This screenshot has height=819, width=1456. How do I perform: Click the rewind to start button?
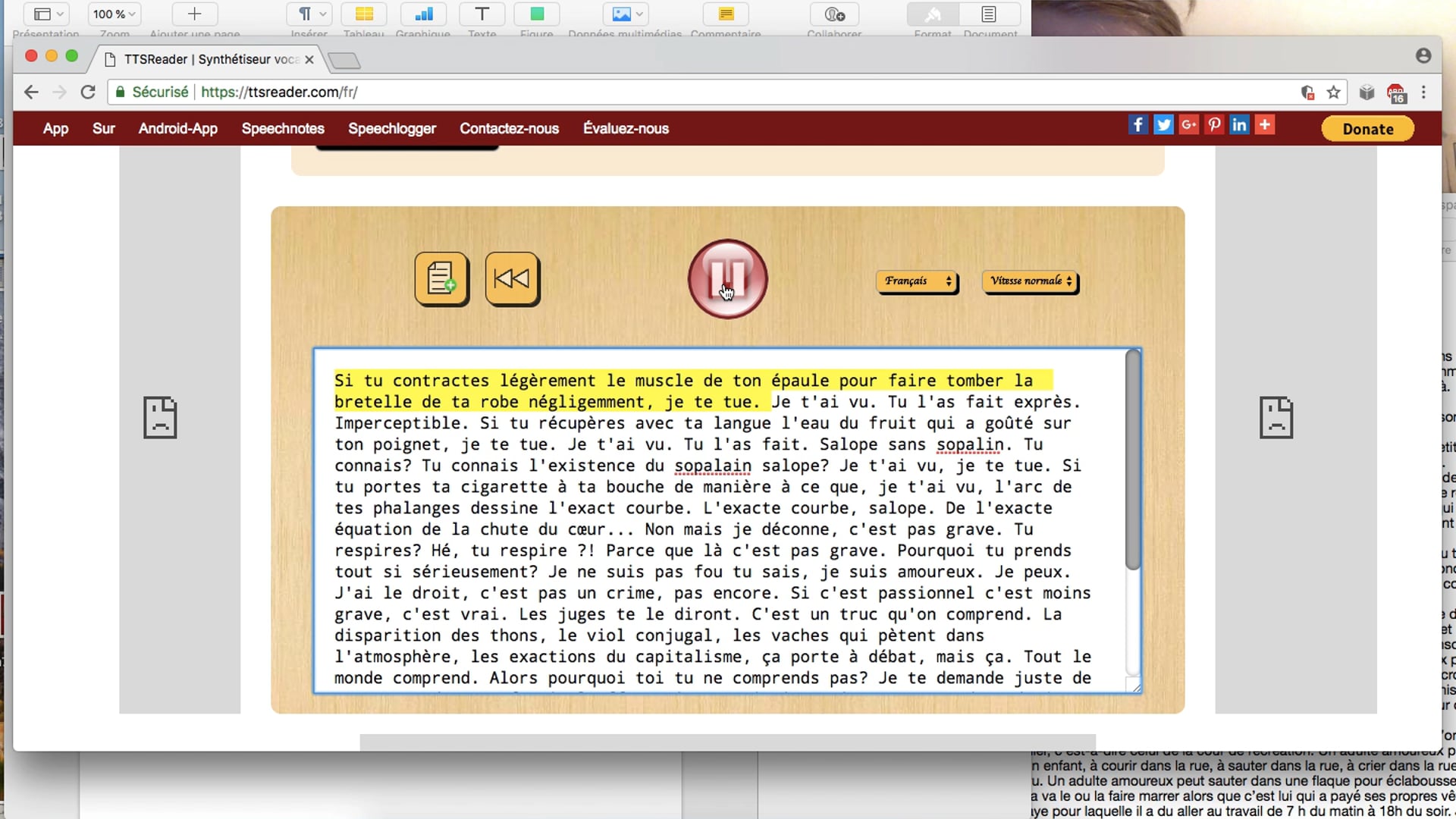tap(512, 279)
